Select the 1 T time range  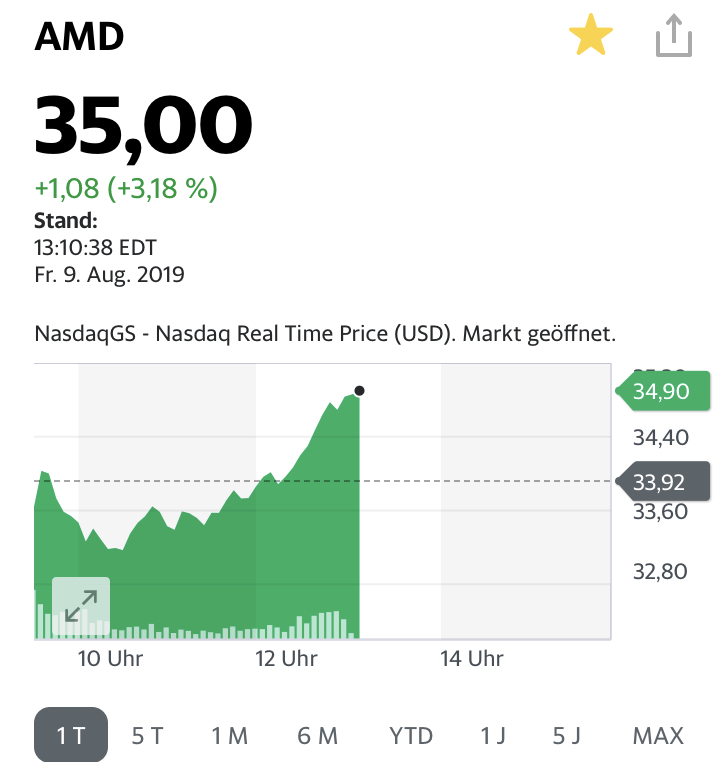click(71, 736)
